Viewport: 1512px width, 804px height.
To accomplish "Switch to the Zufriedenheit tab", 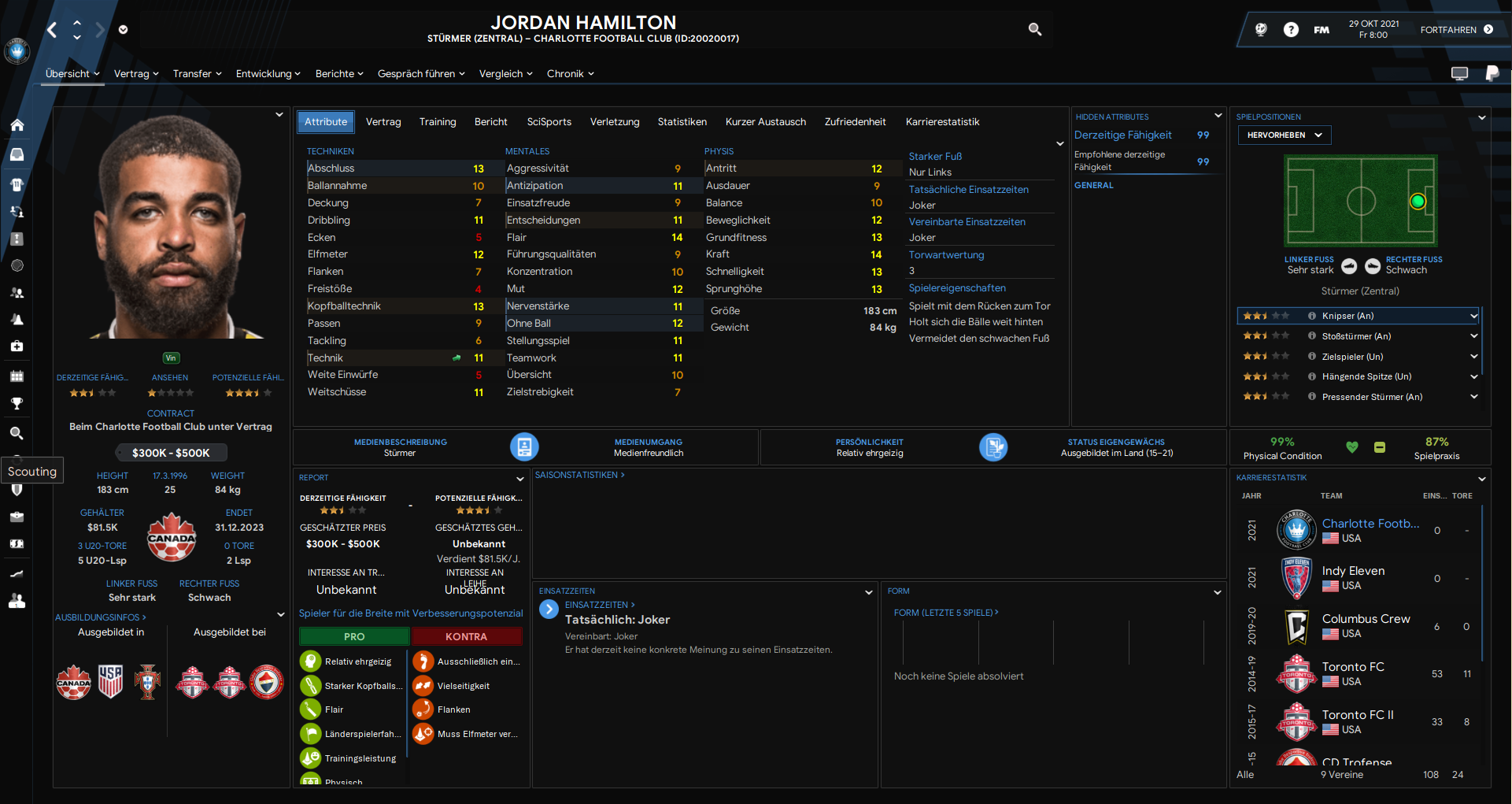I will click(x=855, y=122).
